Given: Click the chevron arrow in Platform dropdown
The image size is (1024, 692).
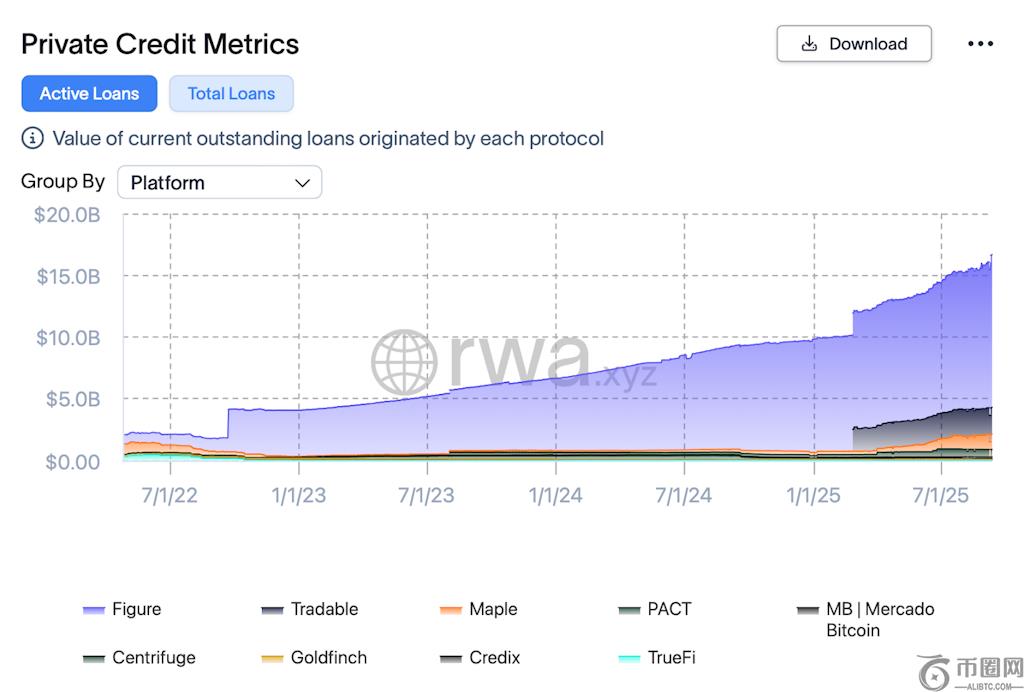Looking at the screenshot, I should point(302,183).
